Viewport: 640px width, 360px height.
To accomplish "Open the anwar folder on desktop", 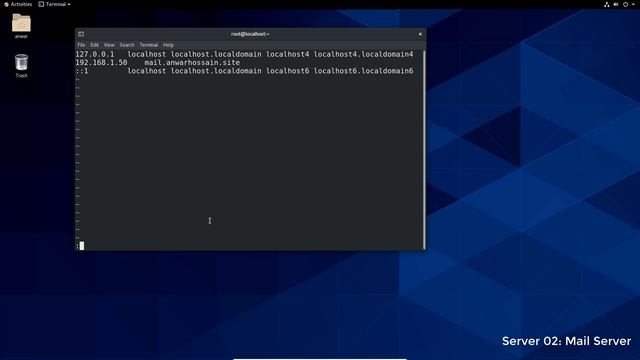I will (x=21, y=26).
